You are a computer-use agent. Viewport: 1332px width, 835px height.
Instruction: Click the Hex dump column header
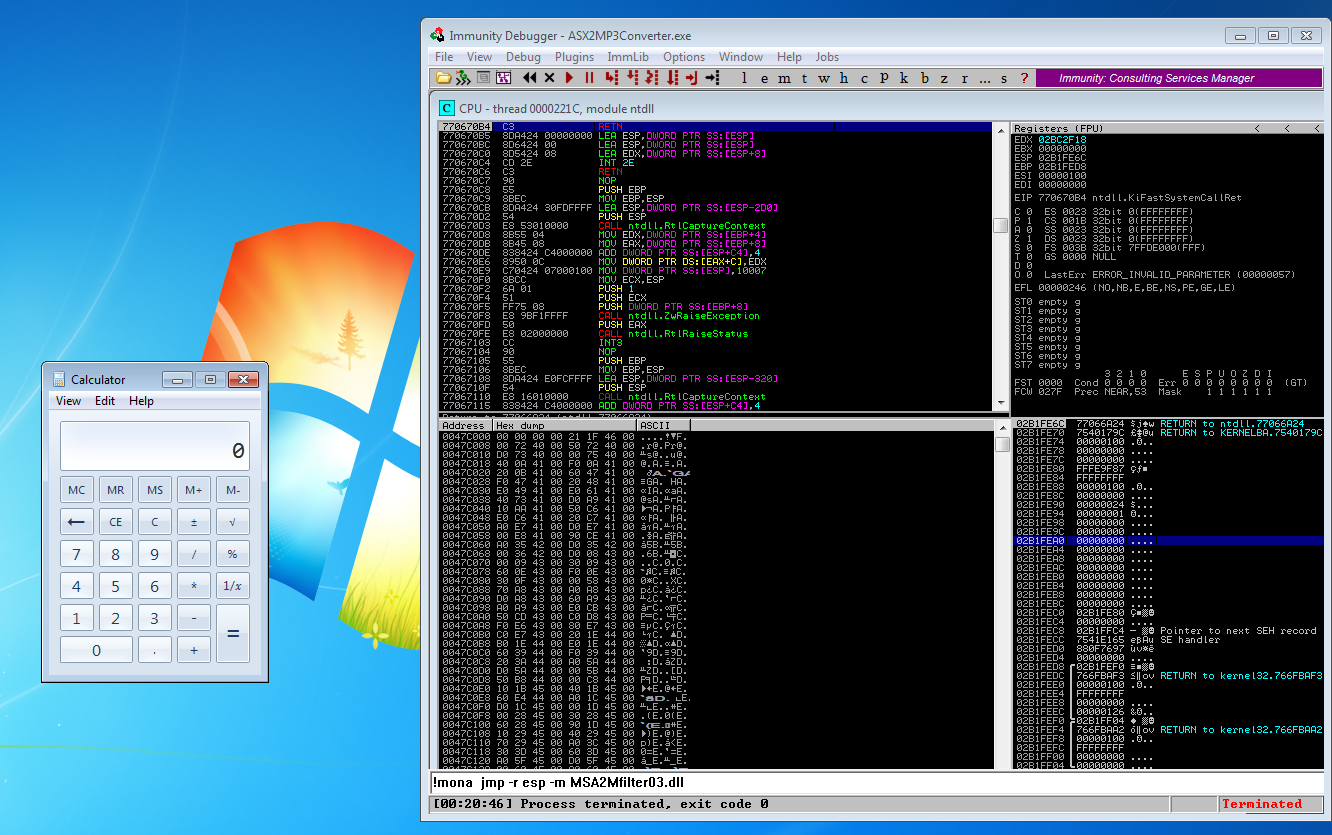pos(564,425)
